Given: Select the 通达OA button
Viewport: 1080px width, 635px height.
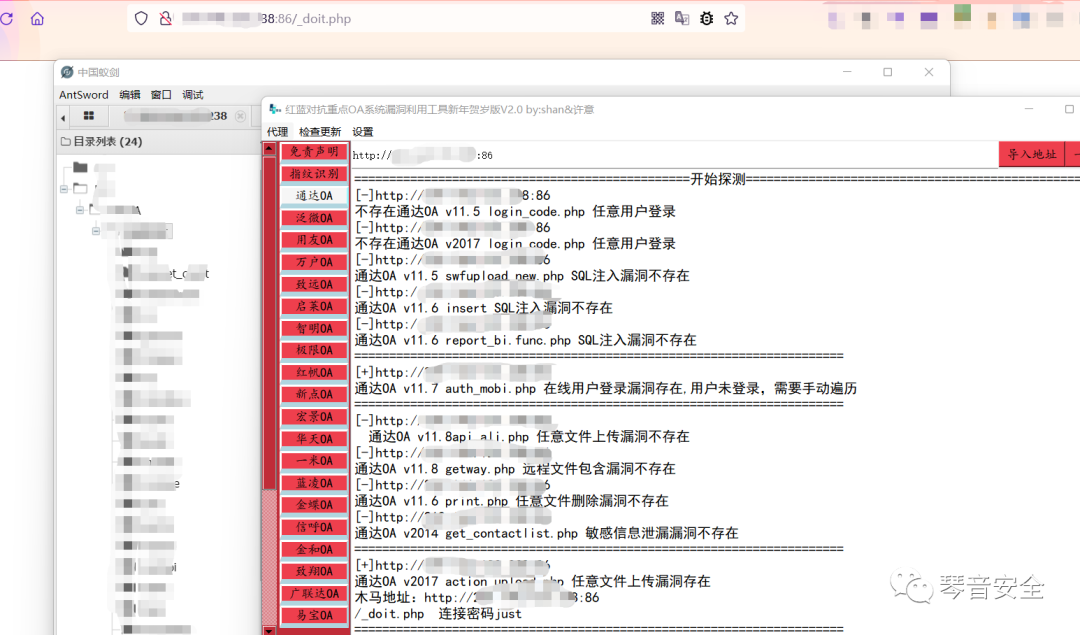Looking at the screenshot, I should (314, 196).
